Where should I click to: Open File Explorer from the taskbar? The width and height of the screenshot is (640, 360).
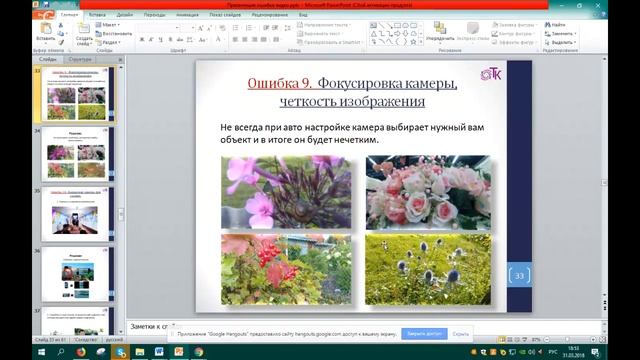pyautogui.click(x=140, y=352)
